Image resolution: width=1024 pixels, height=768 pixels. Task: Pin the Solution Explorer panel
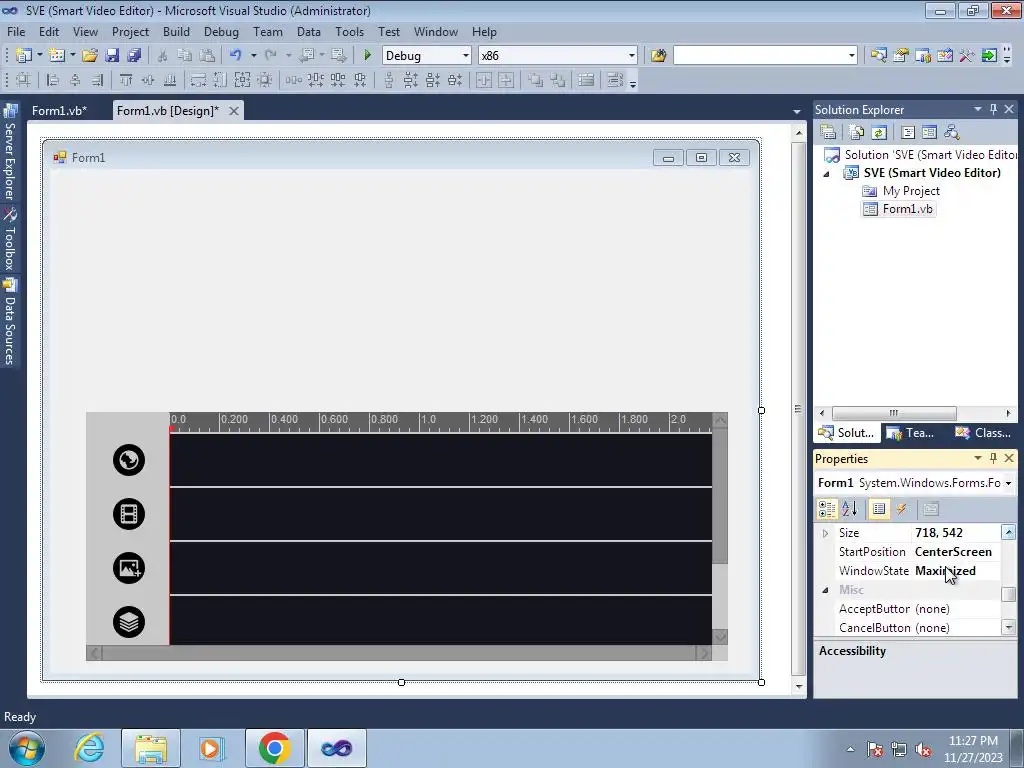[993, 109]
